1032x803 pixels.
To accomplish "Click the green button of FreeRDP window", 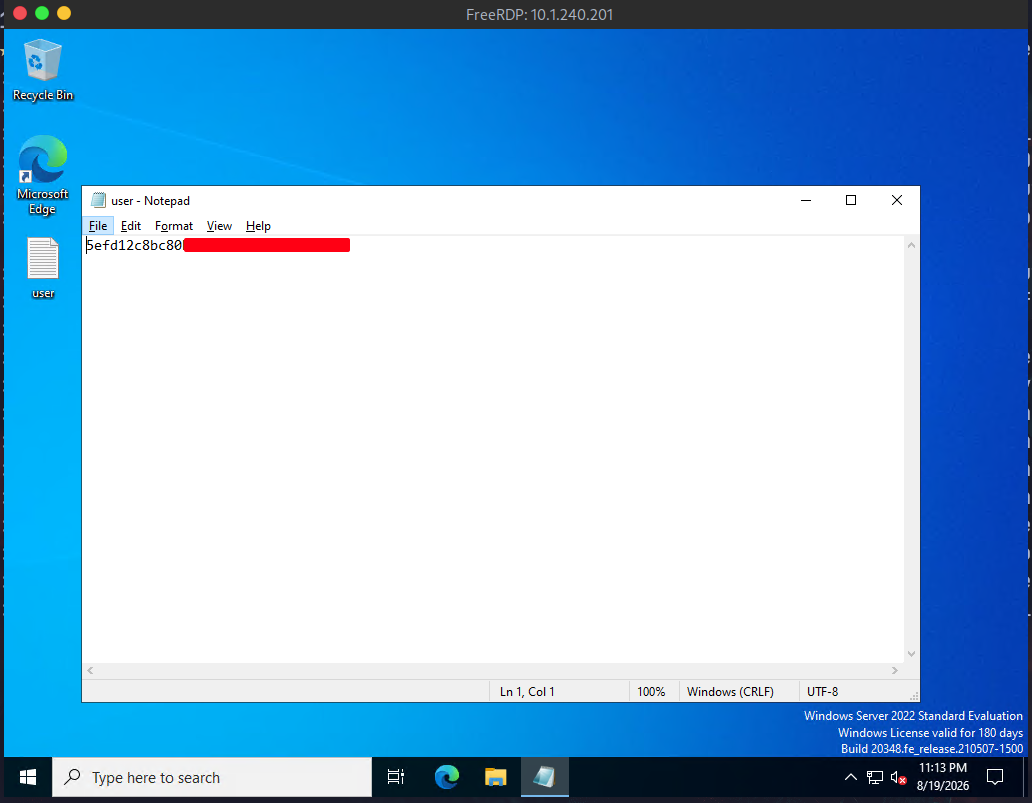I will coord(42,13).
